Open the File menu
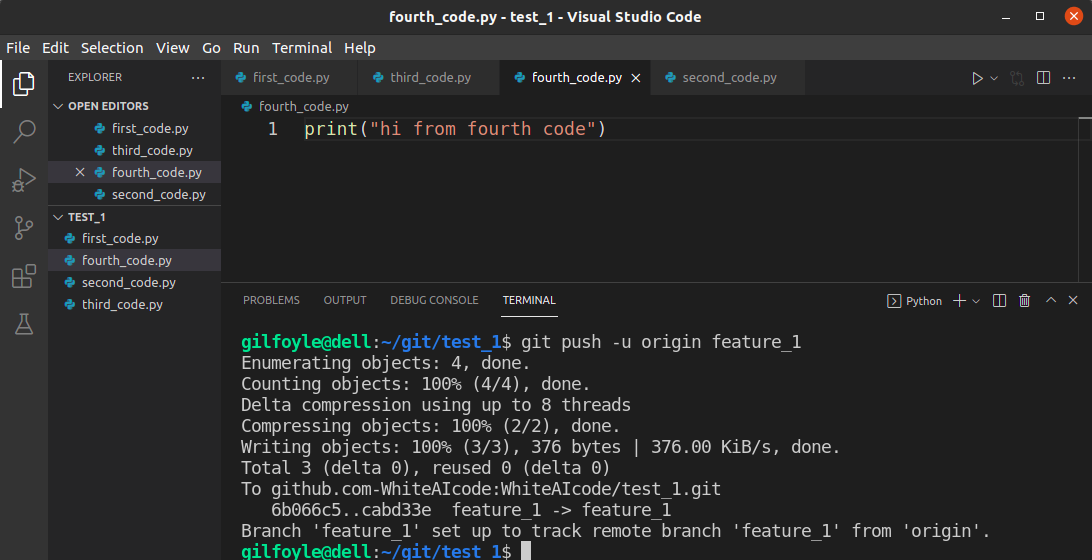Image resolution: width=1092 pixels, height=560 pixels. pyautogui.click(x=18, y=47)
